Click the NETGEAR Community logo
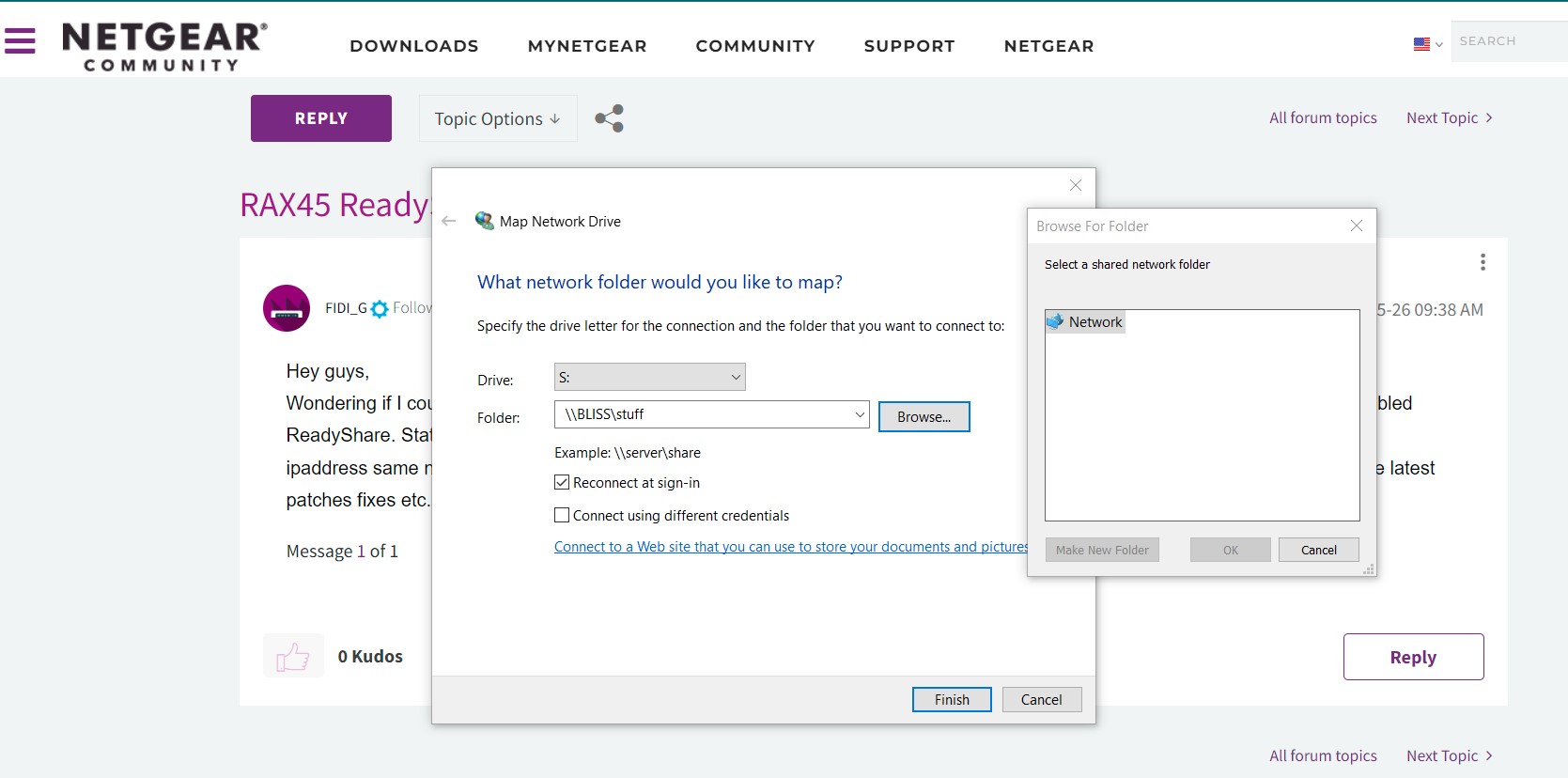1568x778 pixels. click(164, 46)
